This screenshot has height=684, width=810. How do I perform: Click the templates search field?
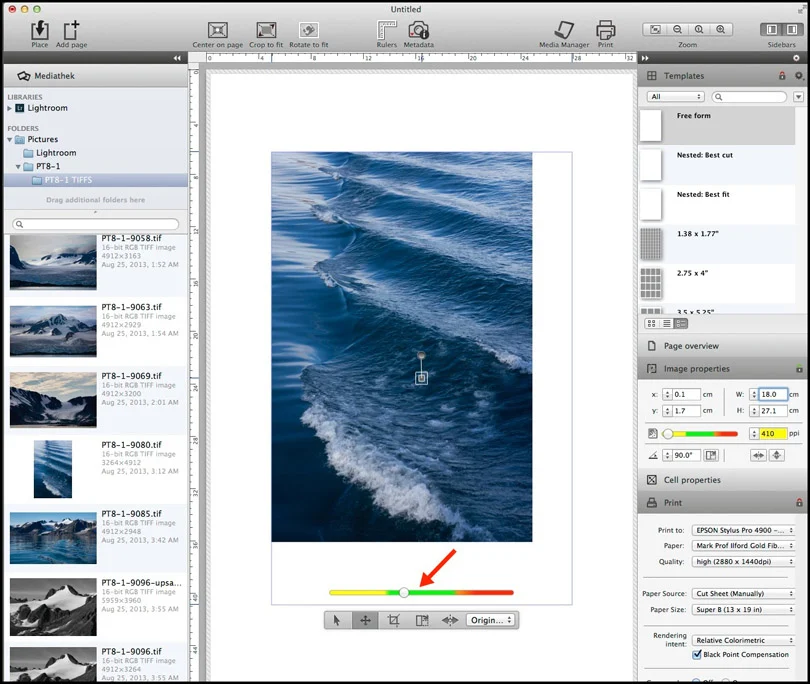(749, 97)
